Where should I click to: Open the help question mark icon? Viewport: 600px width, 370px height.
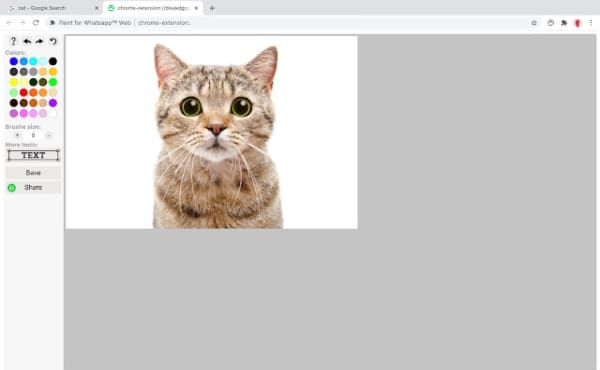13,41
